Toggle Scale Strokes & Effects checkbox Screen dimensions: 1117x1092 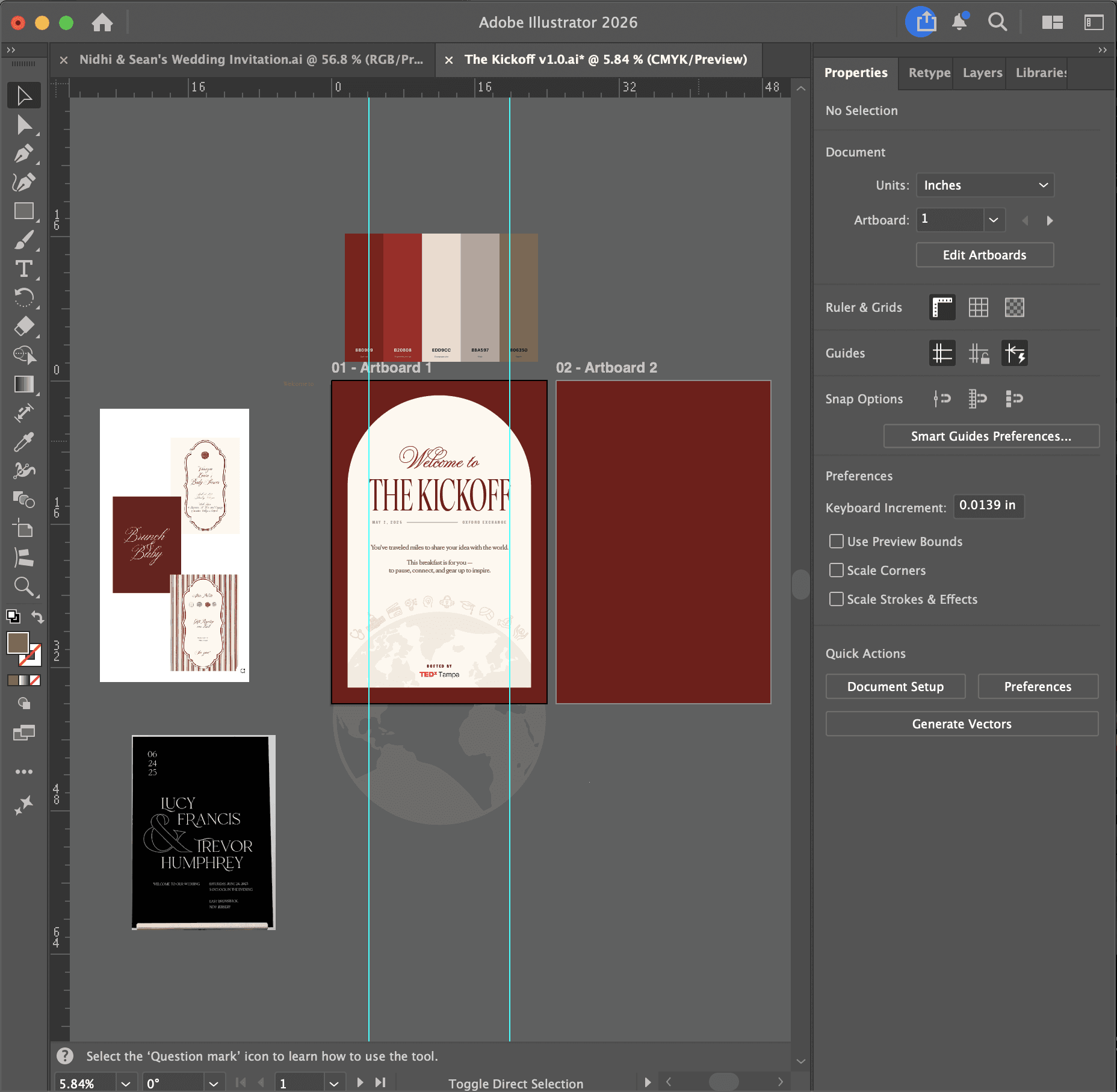pyautogui.click(x=836, y=599)
